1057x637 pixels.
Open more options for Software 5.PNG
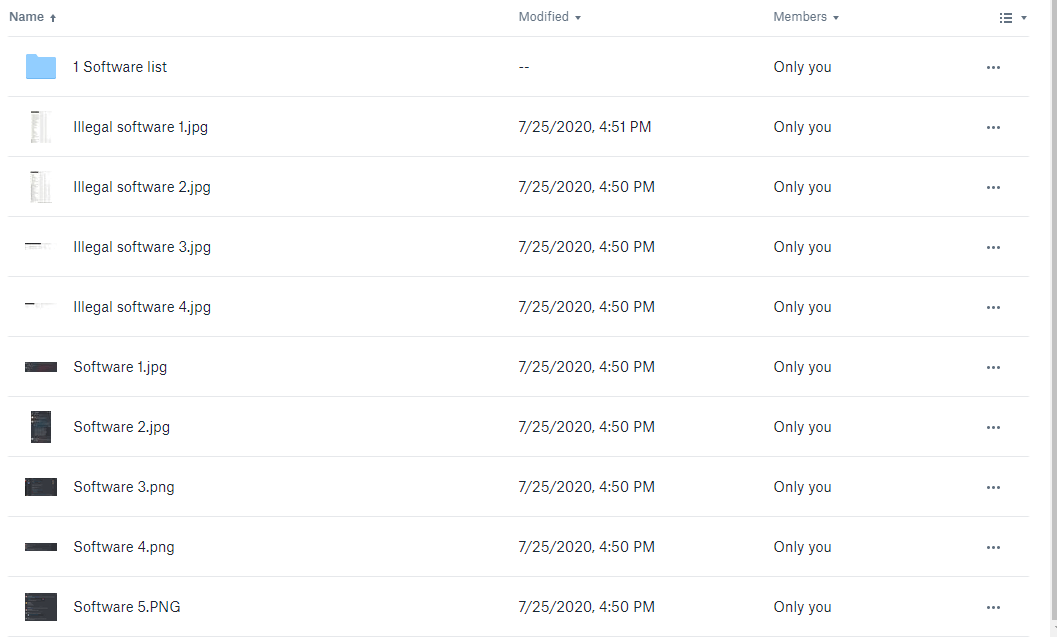[x=993, y=607]
